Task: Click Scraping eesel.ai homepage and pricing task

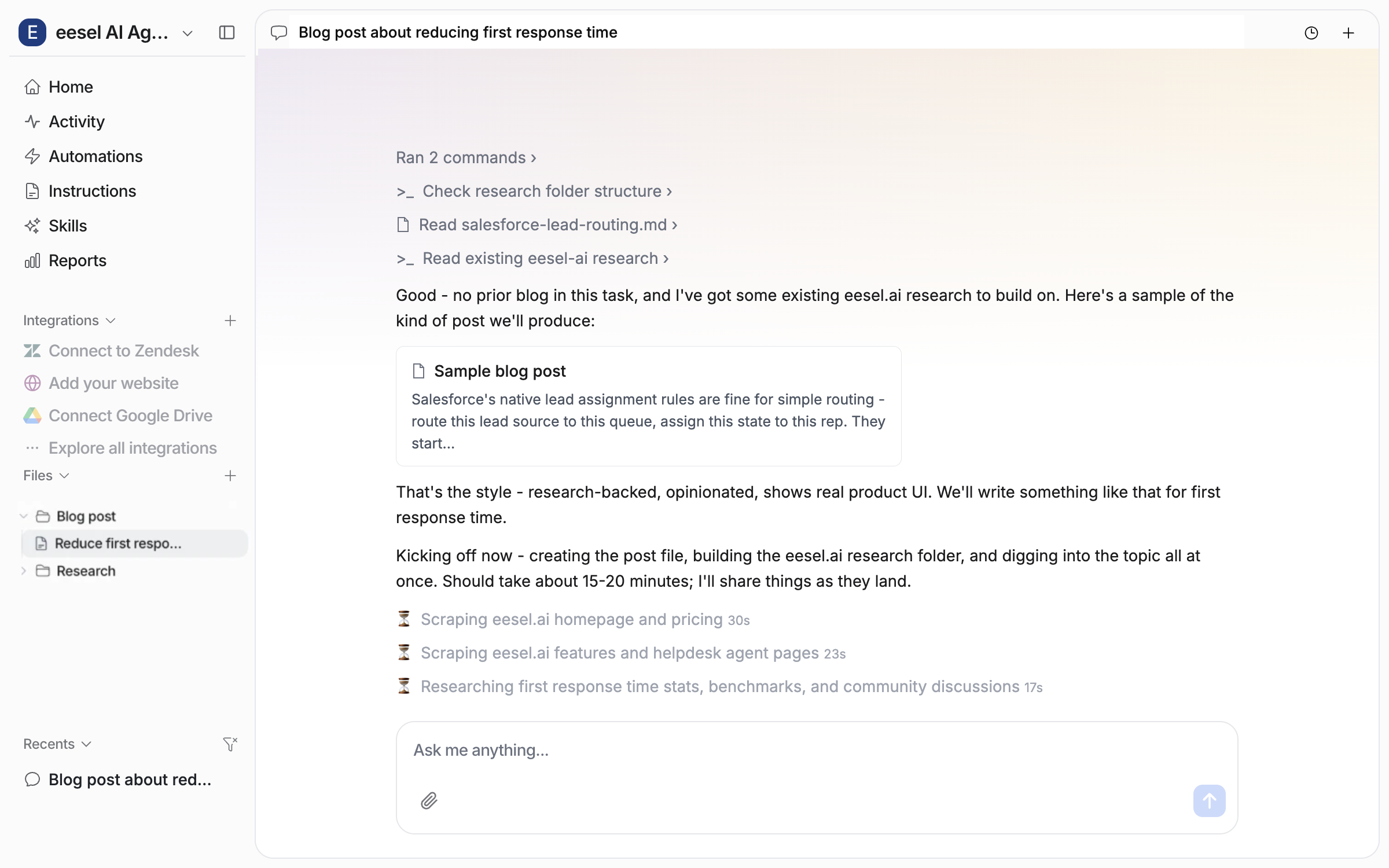Action: [573, 619]
